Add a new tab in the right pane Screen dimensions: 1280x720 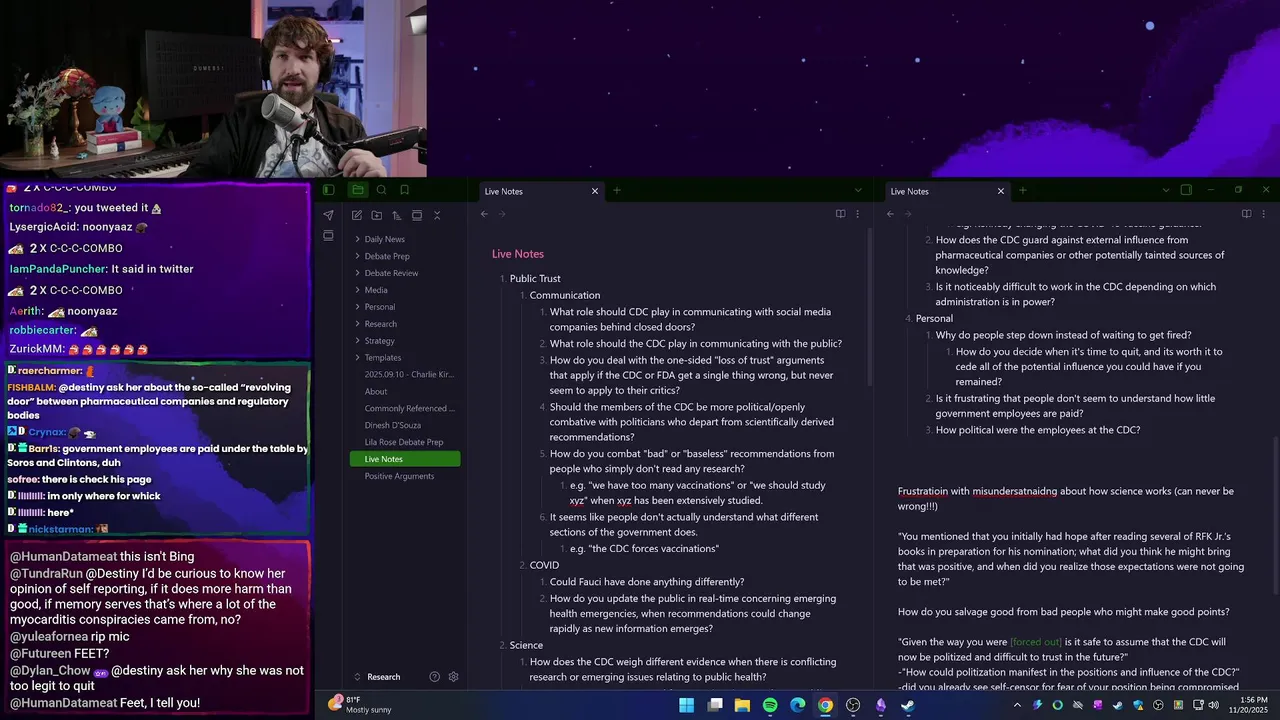[1022, 190]
